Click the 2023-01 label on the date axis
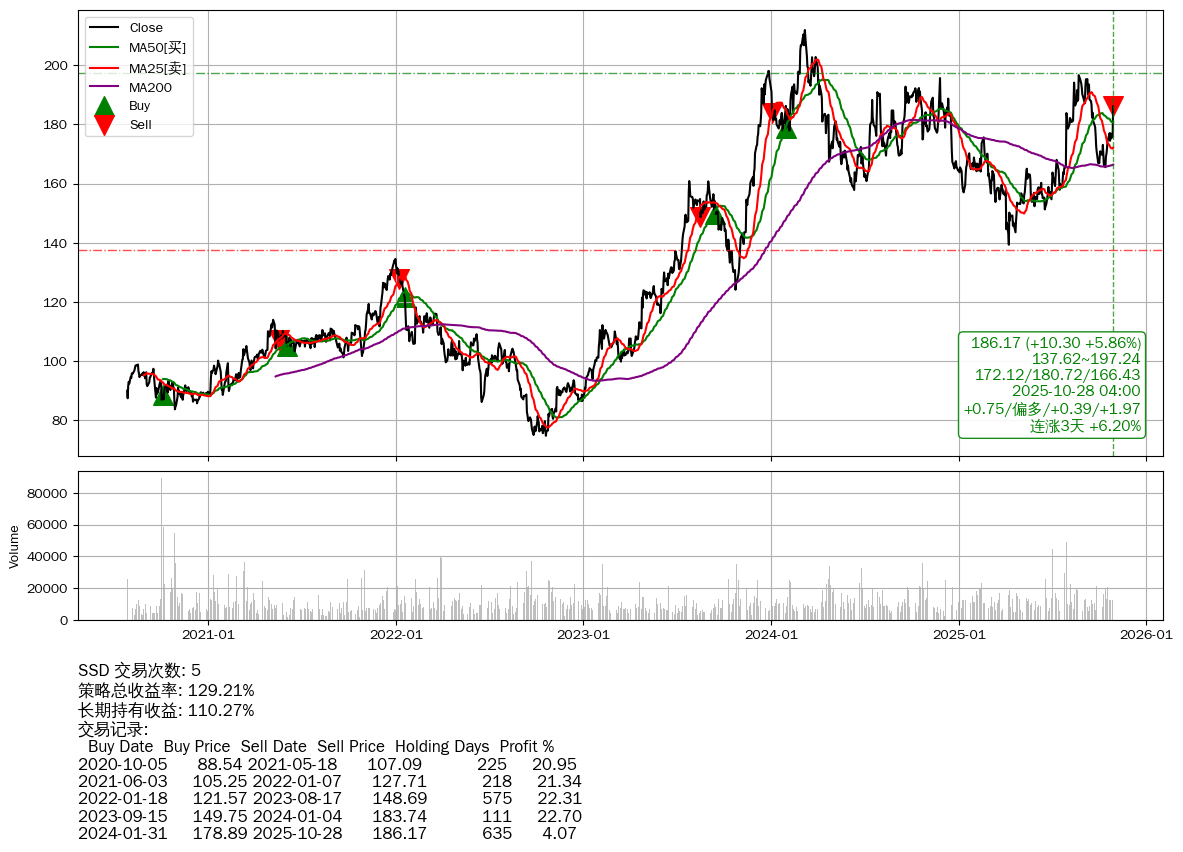Image resolution: width=1183 pixels, height=852 pixels. [x=583, y=634]
